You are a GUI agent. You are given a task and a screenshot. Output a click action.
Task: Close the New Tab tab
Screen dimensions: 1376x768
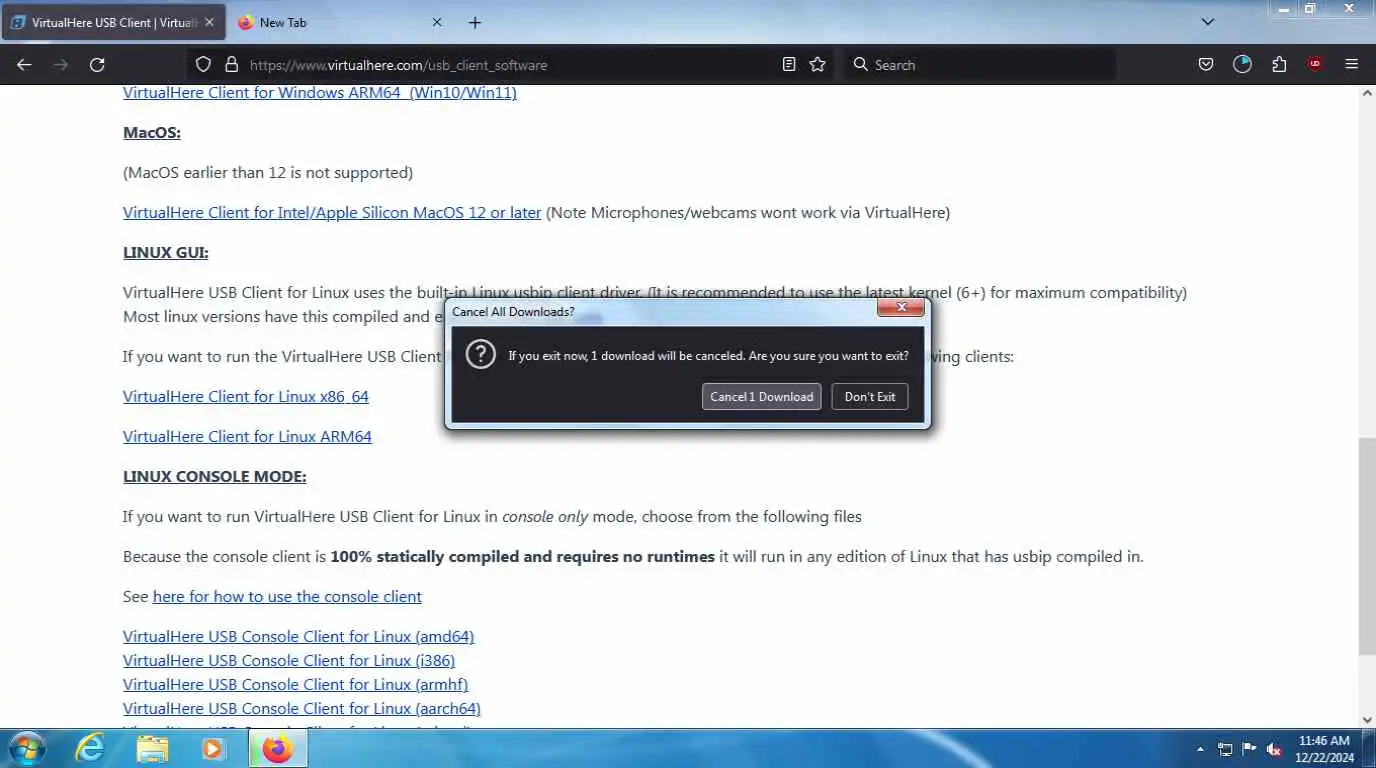point(437,22)
